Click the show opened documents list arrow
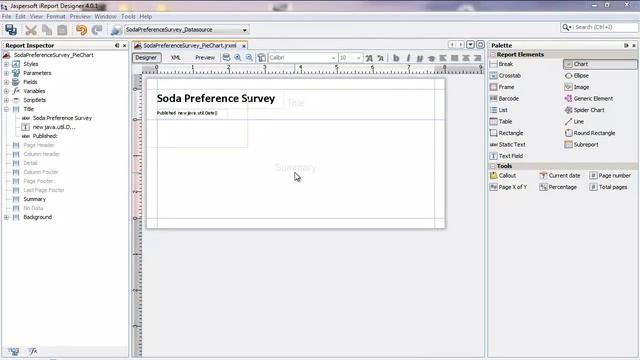The image size is (640, 360). (x=470, y=44)
